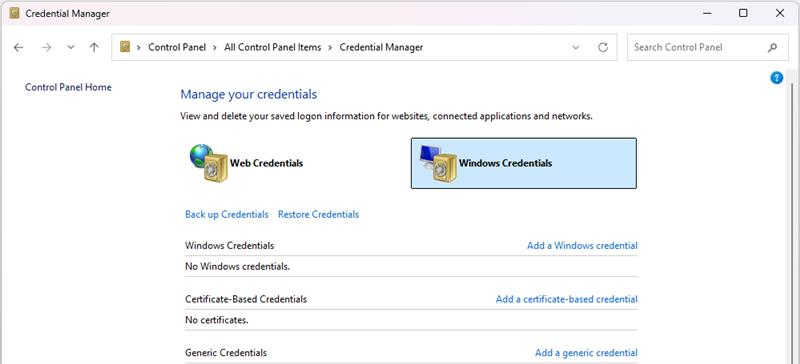Minimize the Credential Manager window

(x=707, y=14)
